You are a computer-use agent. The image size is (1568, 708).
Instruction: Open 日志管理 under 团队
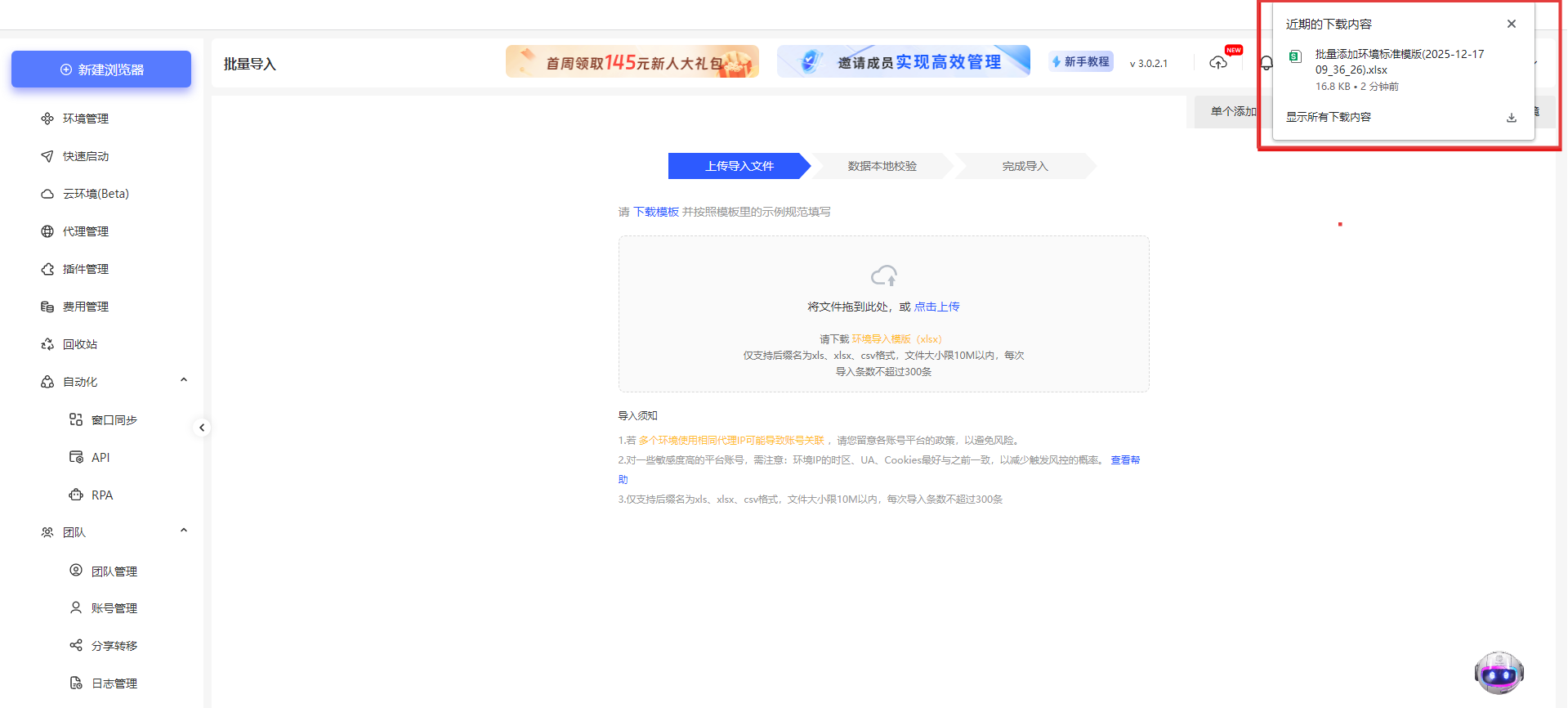(x=114, y=683)
